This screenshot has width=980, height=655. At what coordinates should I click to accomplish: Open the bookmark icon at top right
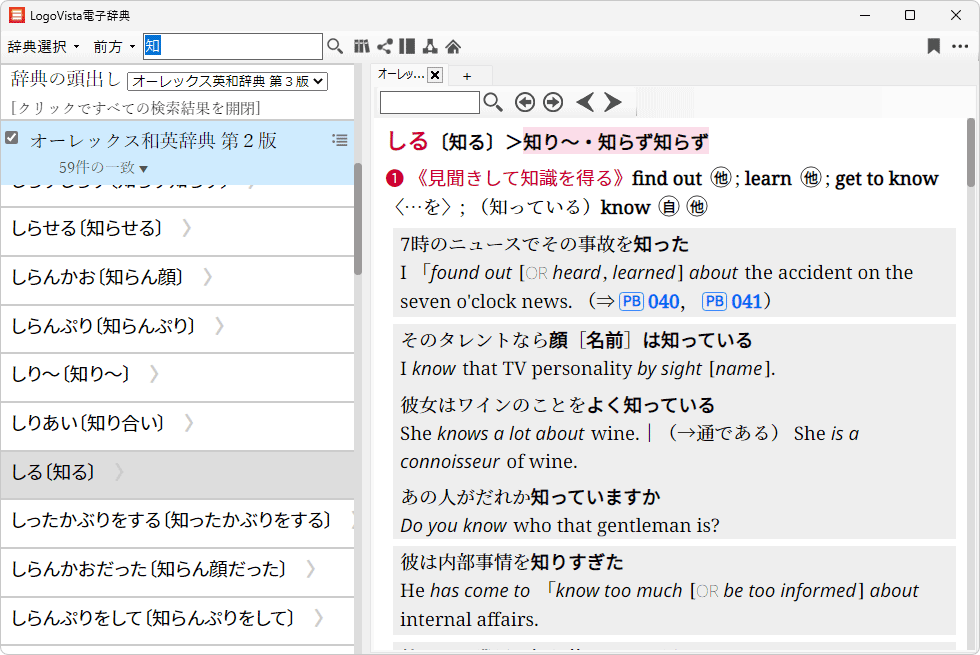pos(933,46)
